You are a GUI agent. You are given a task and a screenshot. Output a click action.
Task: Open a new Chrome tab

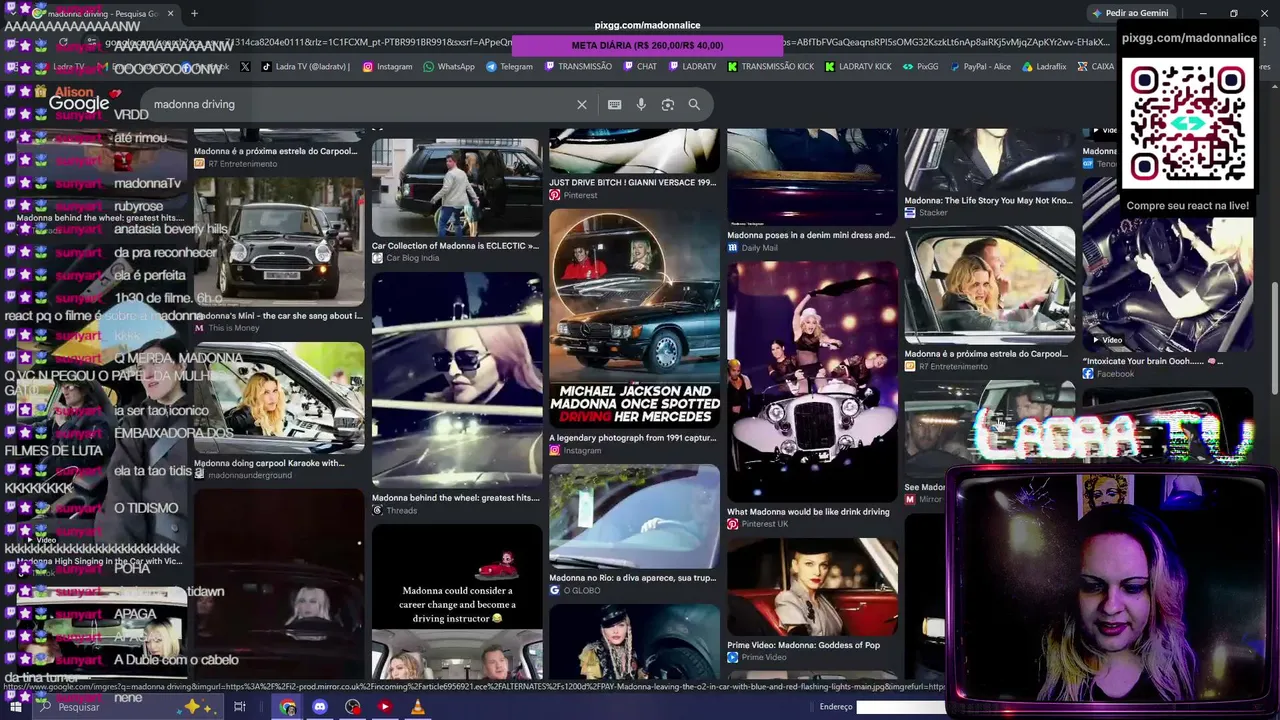(194, 14)
